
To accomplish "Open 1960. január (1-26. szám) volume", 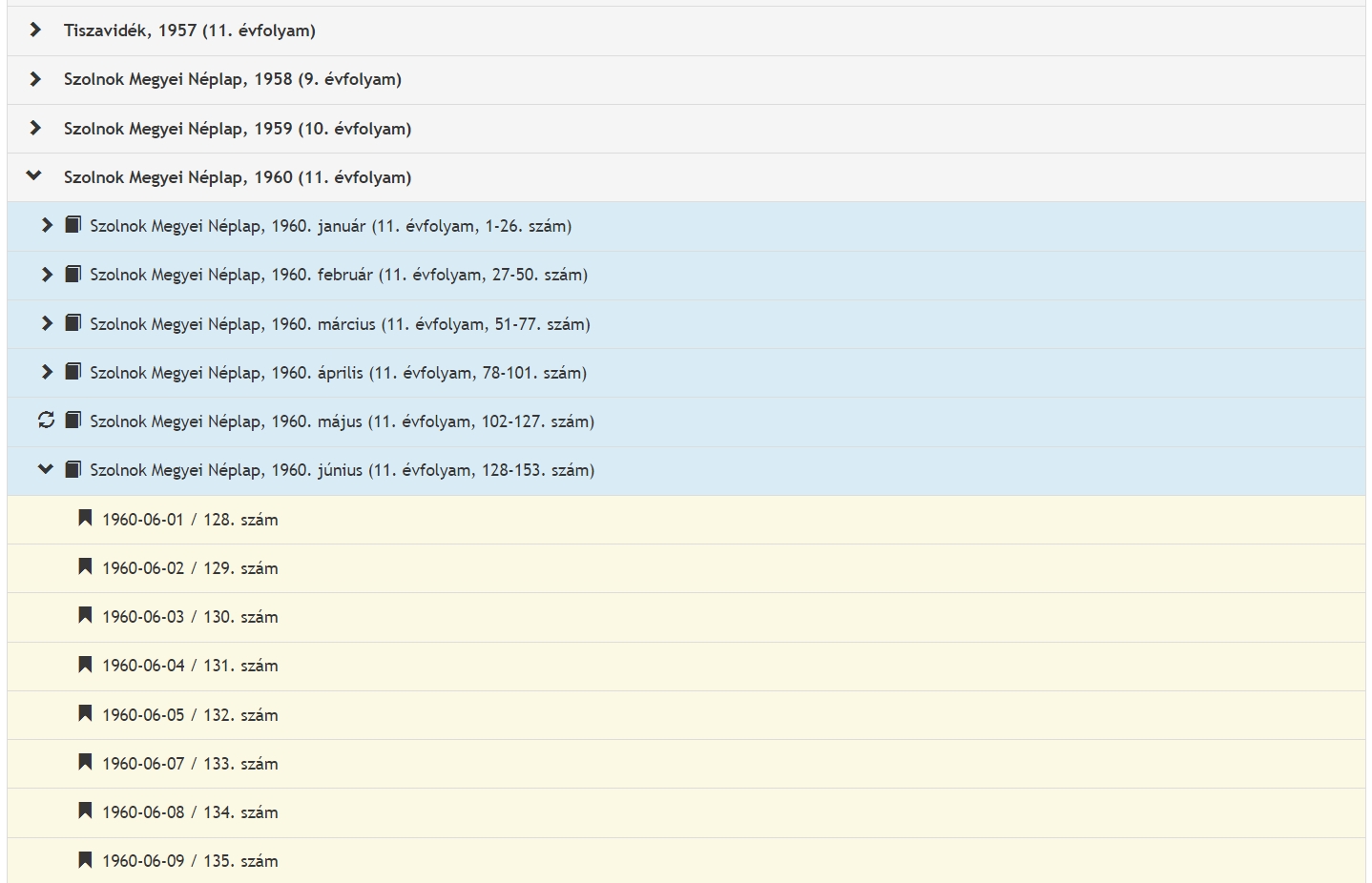I will point(331,226).
